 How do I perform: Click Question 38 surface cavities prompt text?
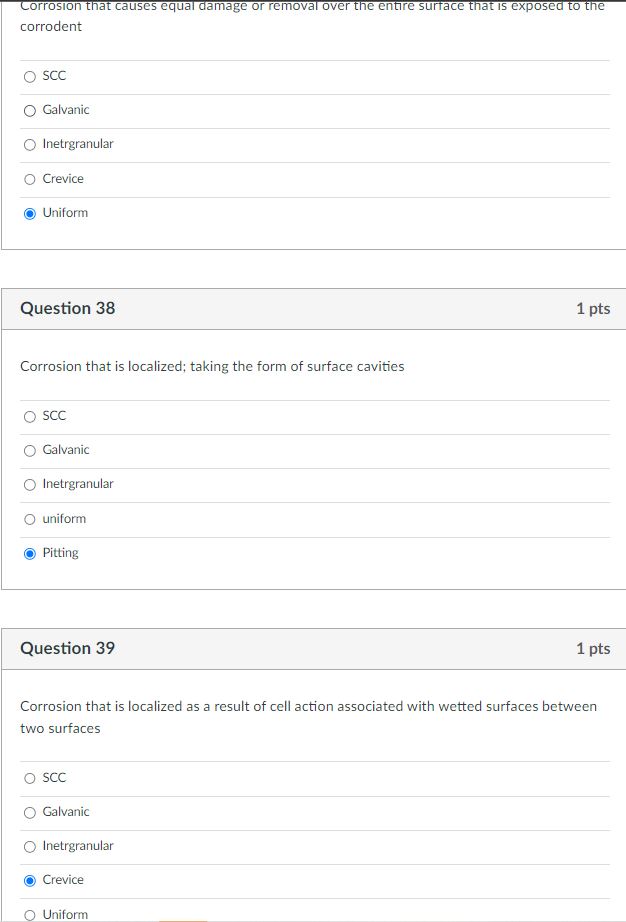(212, 366)
